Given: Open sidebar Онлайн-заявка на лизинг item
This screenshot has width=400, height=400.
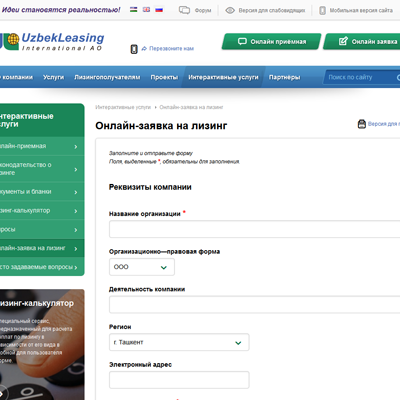Looking at the screenshot, I should (42, 248).
